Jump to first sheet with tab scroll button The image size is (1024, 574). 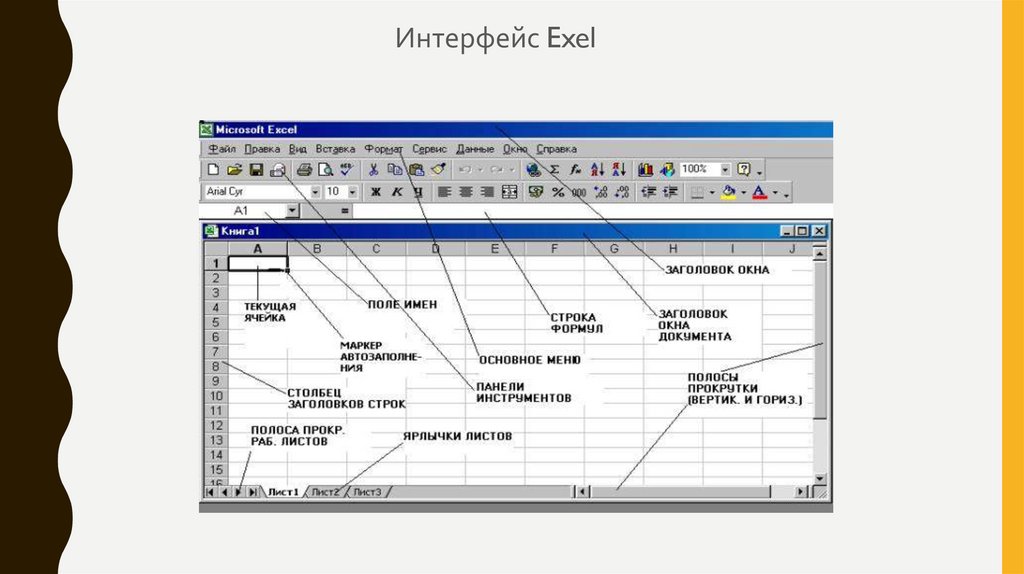click(210, 492)
